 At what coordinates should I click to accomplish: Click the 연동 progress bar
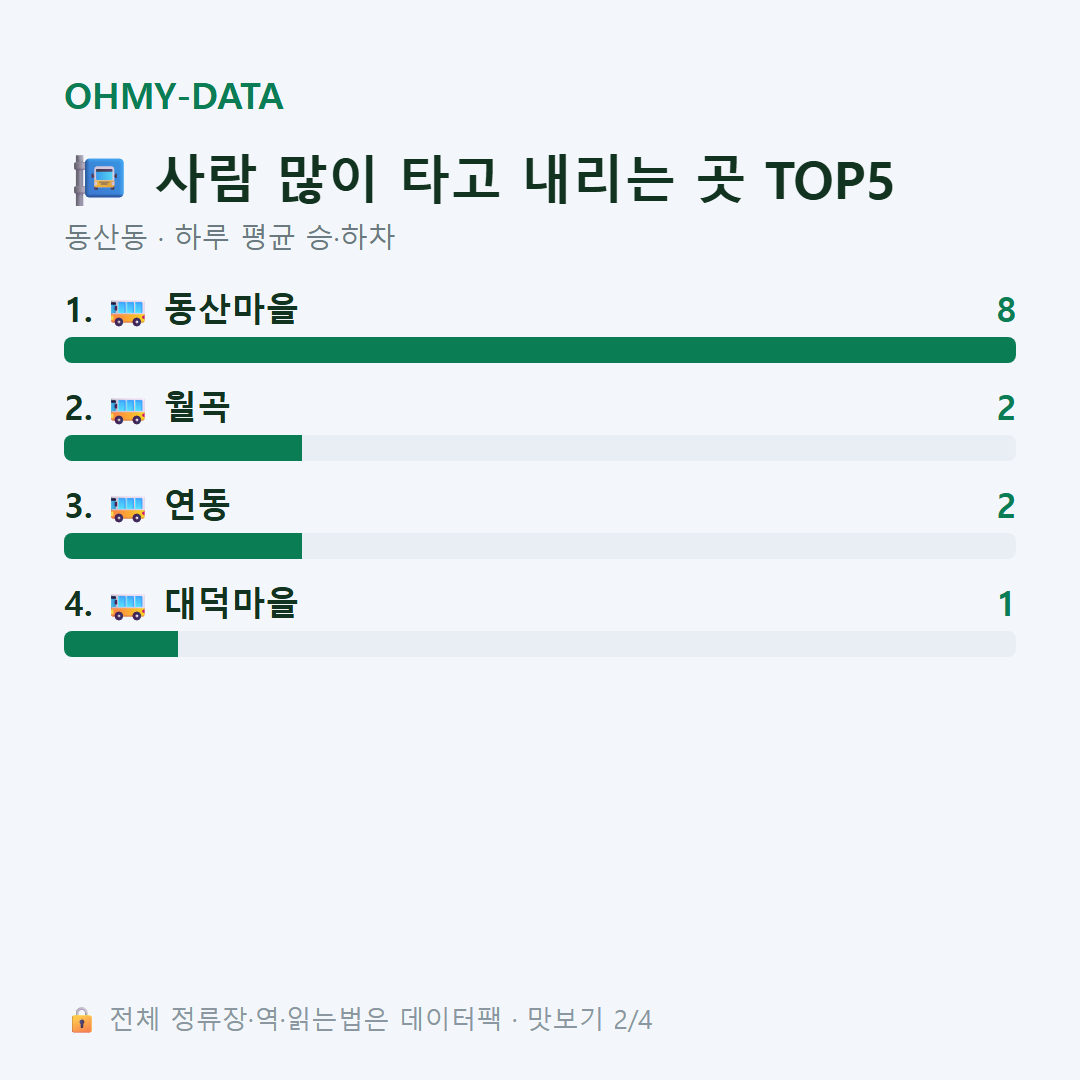tap(540, 546)
